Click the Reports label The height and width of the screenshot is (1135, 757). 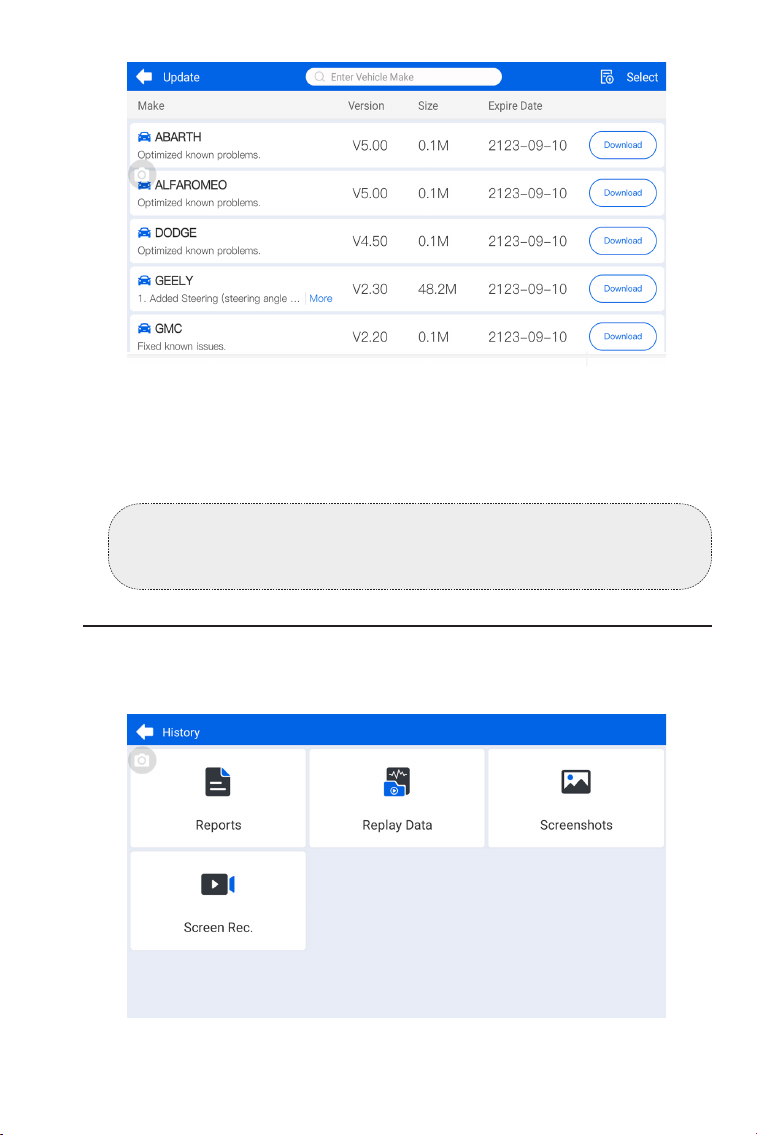(x=218, y=825)
